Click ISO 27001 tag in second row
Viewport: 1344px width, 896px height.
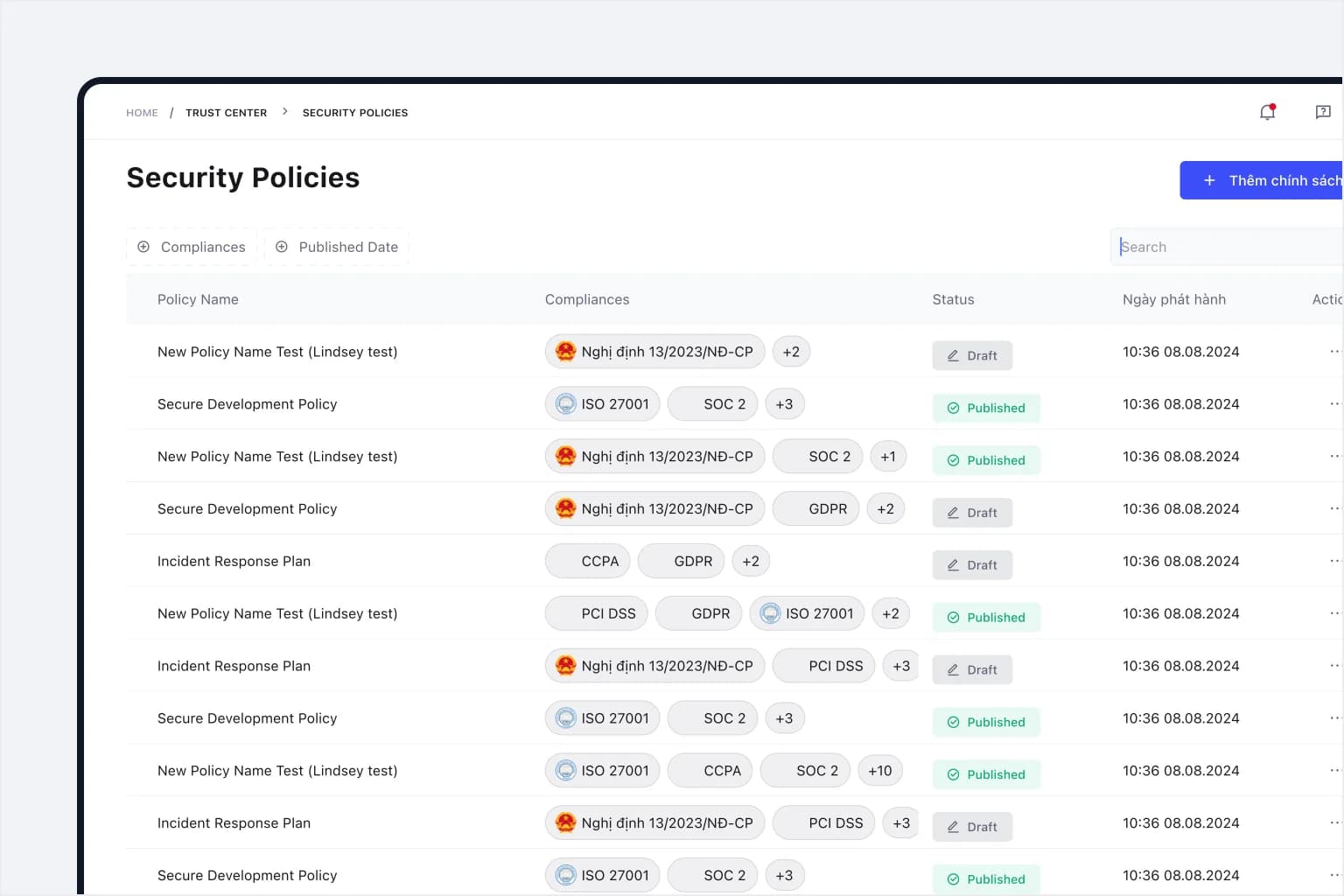coord(603,404)
